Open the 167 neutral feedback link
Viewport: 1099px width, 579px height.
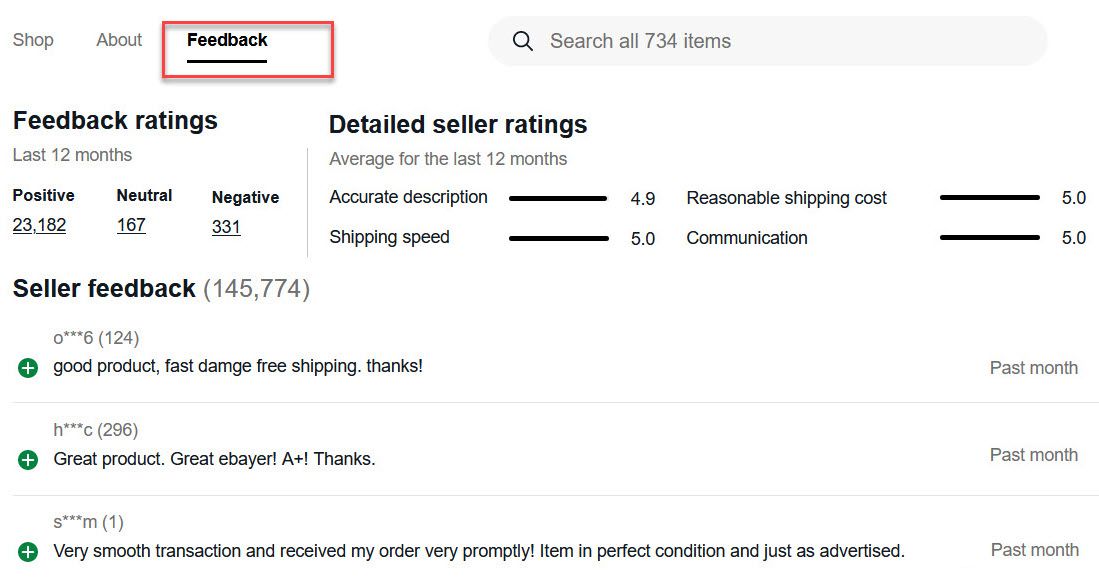[131, 225]
